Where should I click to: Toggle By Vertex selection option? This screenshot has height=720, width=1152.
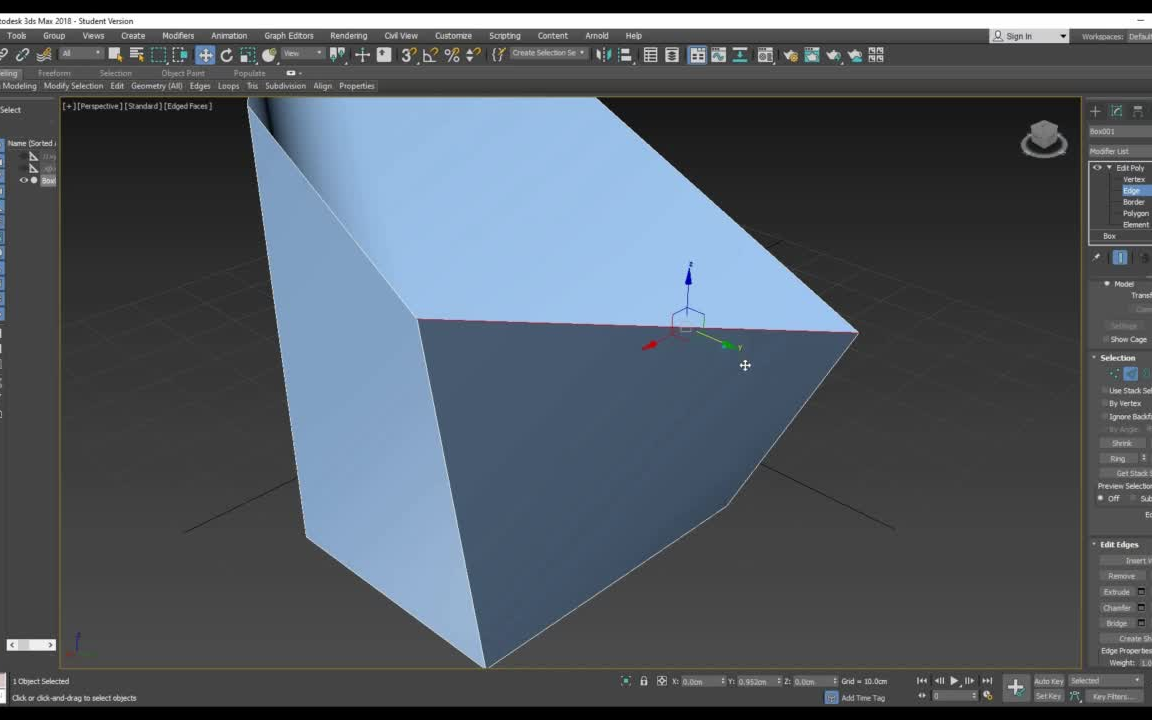(x=1108, y=402)
